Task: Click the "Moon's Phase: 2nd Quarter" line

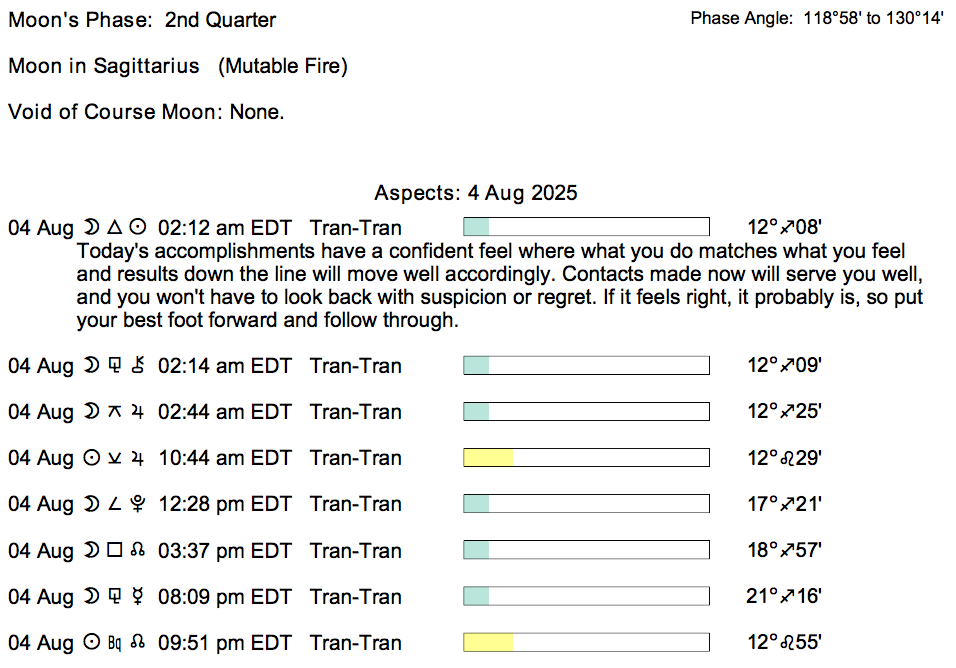Action: pyautogui.click(x=142, y=20)
